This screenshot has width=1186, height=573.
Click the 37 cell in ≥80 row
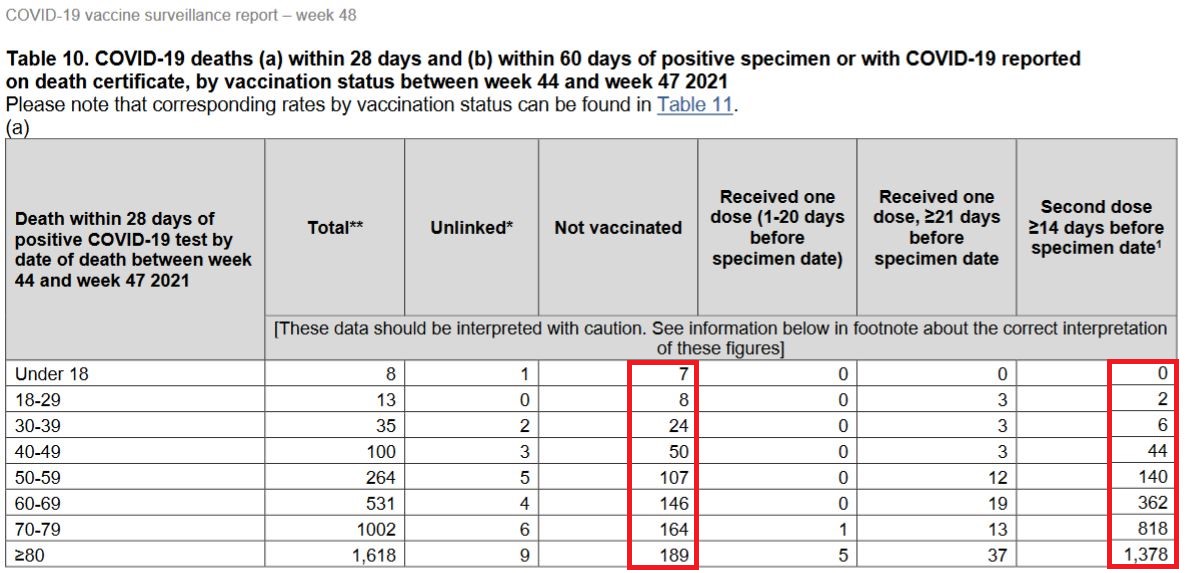[x=998, y=556]
